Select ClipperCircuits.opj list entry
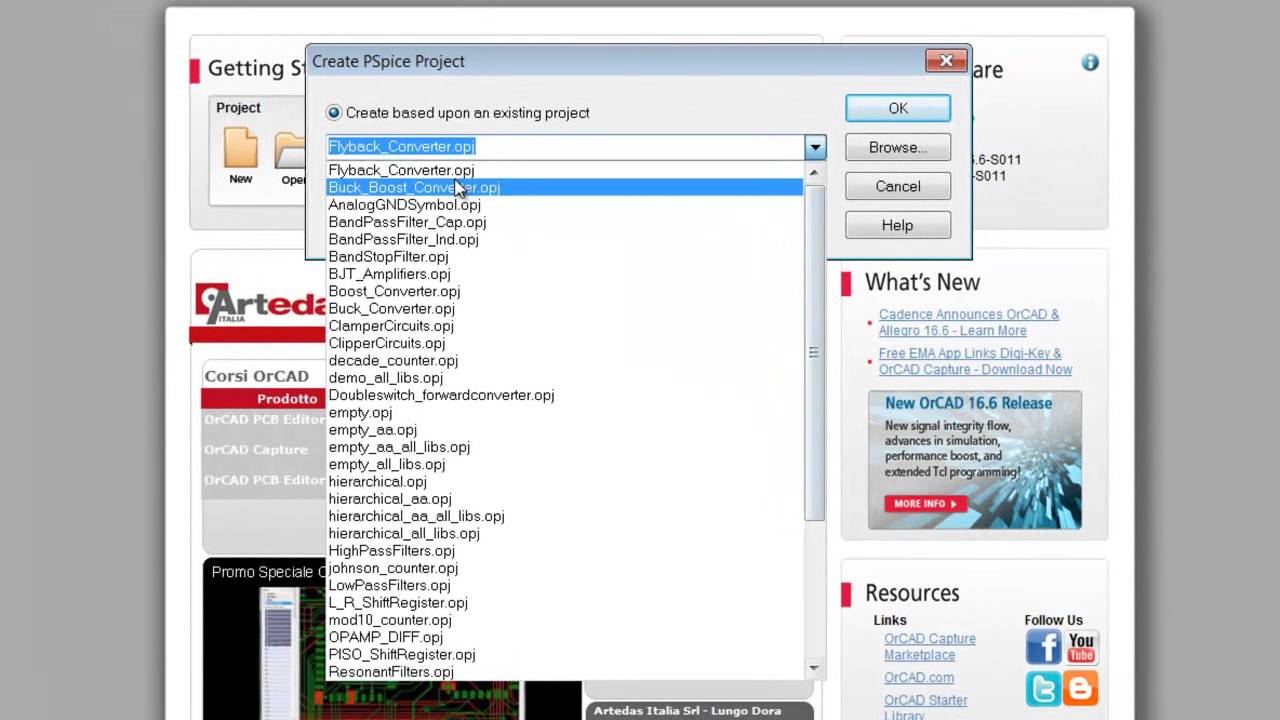 565,343
